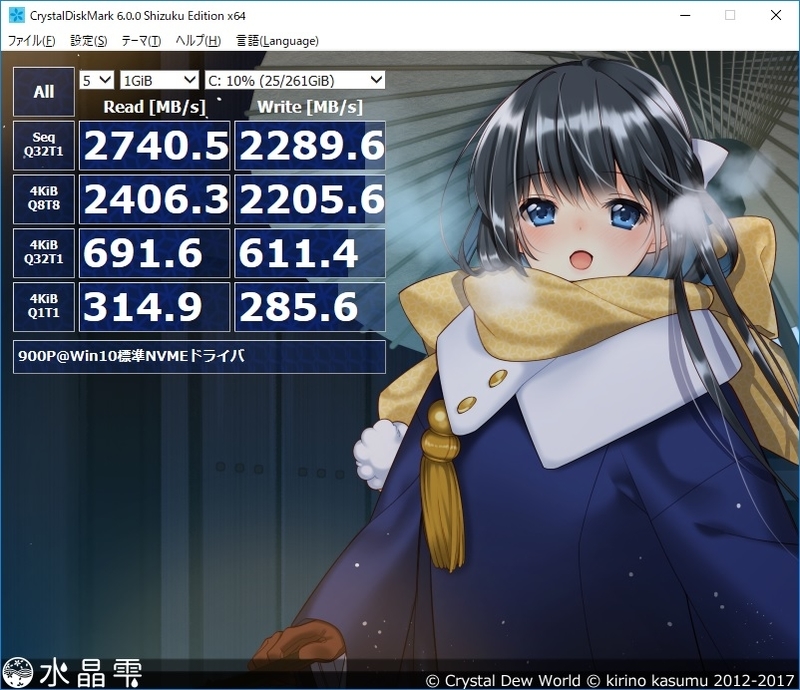Start the 4KiB Q32T1 test

(x=44, y=253)
